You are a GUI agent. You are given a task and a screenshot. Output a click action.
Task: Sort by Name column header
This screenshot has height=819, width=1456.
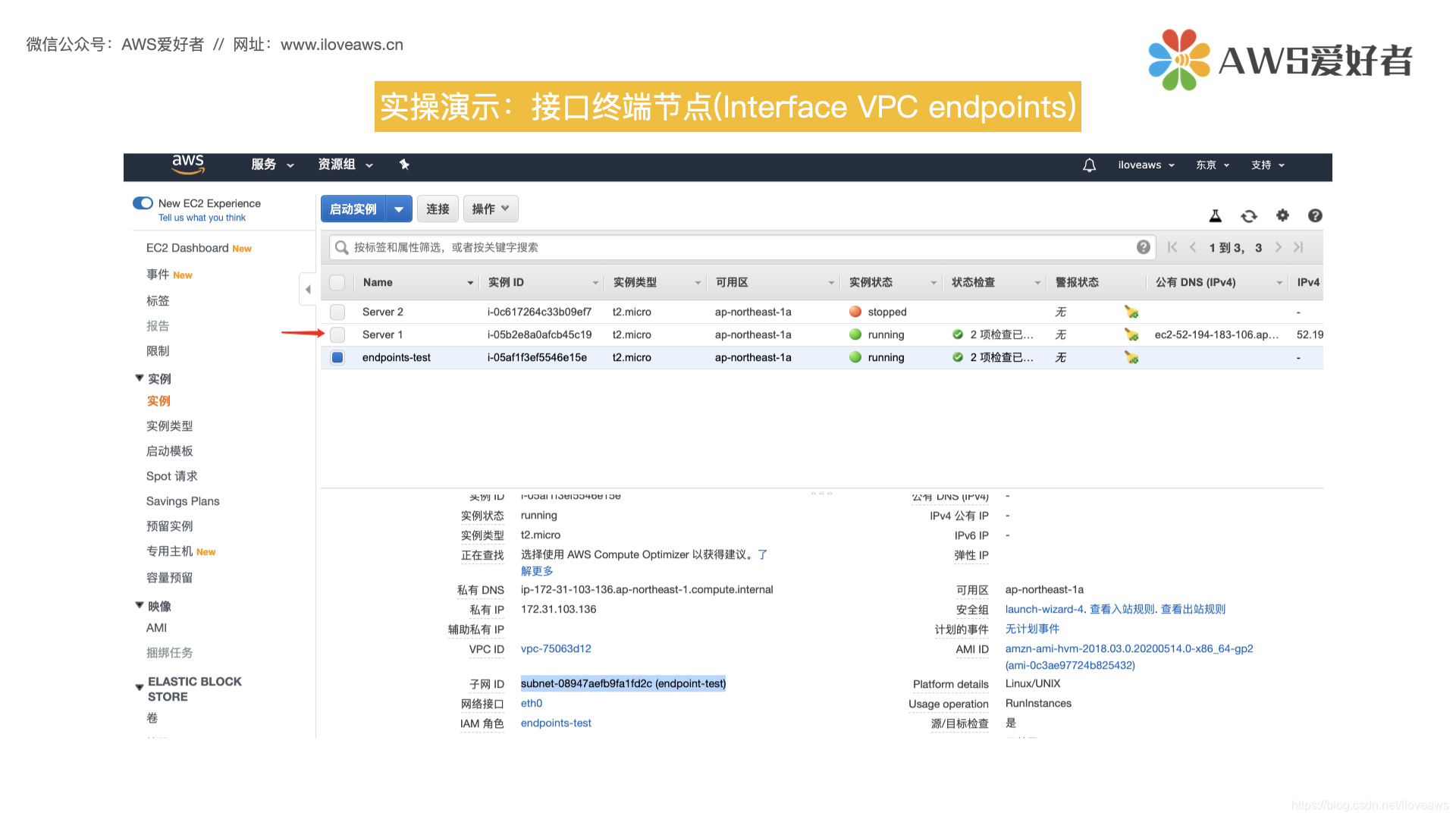pos(417,282)
